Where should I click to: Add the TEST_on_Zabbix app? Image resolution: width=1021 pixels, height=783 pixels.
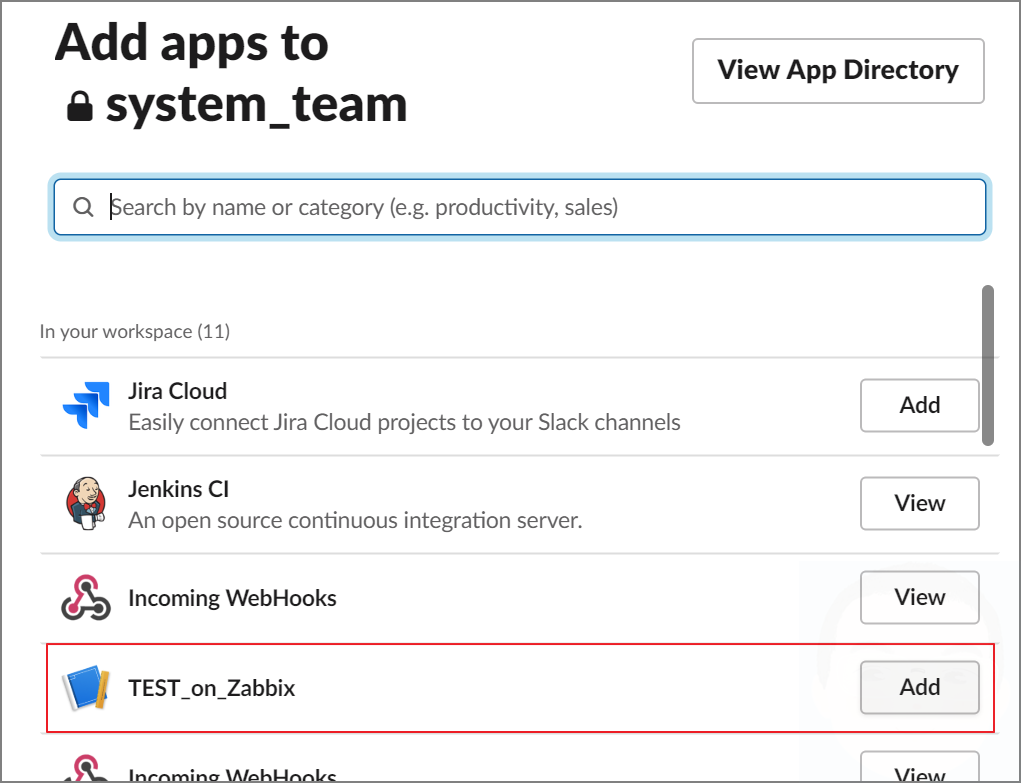click(x=919, y=687)
